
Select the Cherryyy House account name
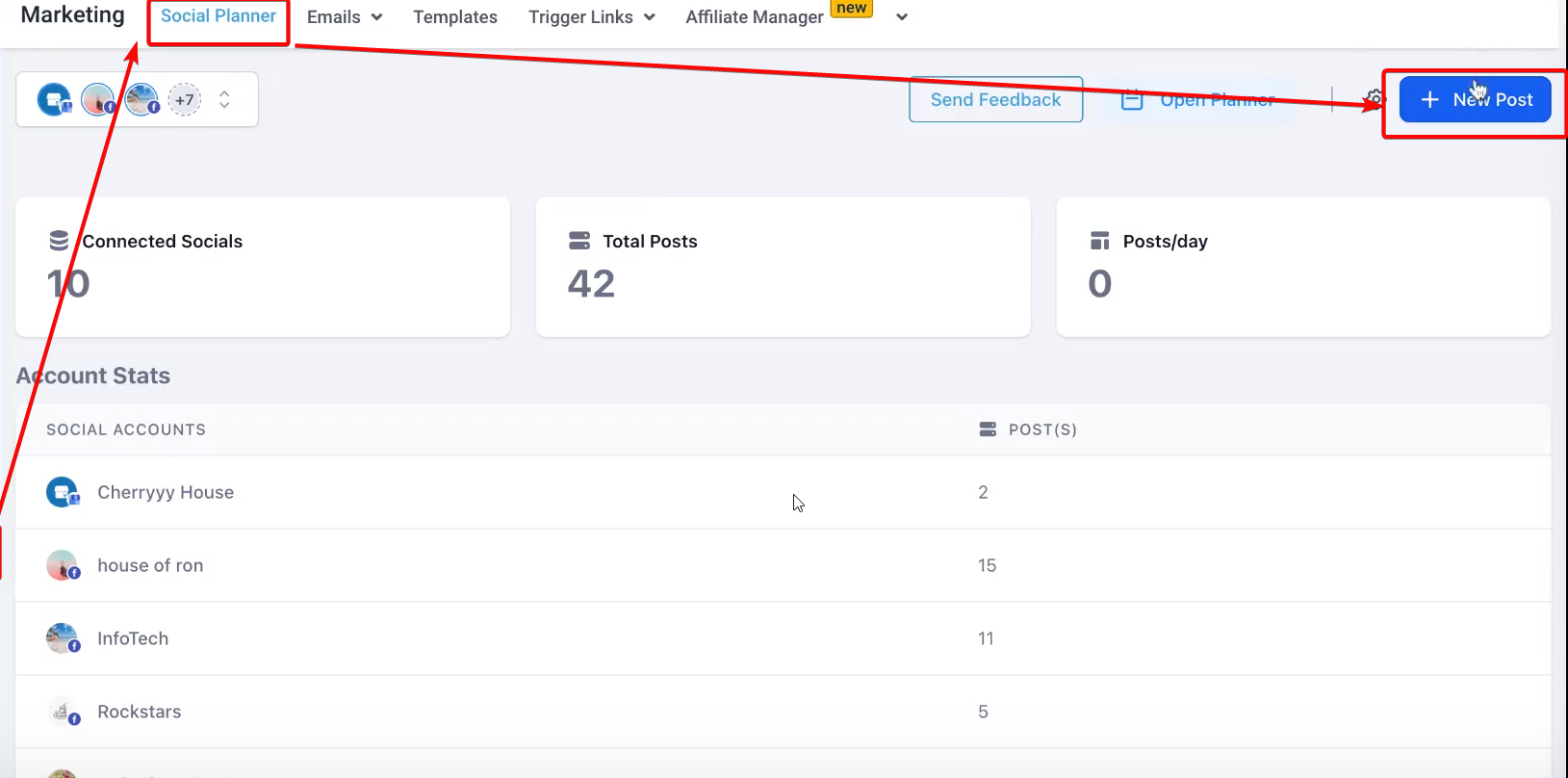point(166,492)
